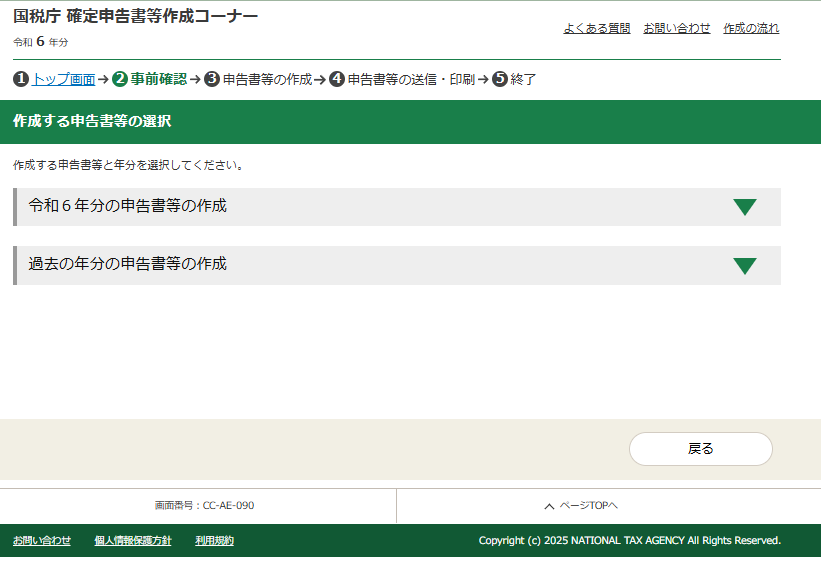Viewport: 821px width, 568px height.
Task: Click the step 2 number circle icon
Action: tap(120, 79)
